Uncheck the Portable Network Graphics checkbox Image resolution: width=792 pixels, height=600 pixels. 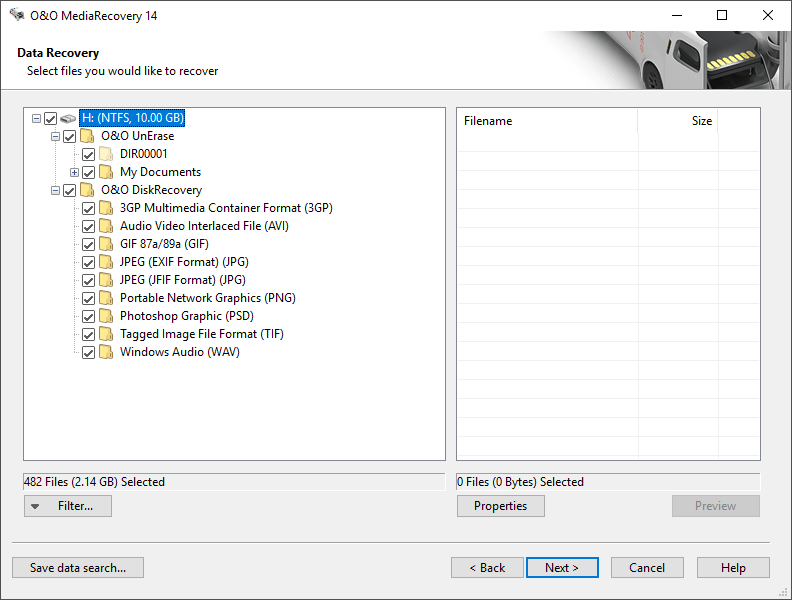click(x=88, y=299)
